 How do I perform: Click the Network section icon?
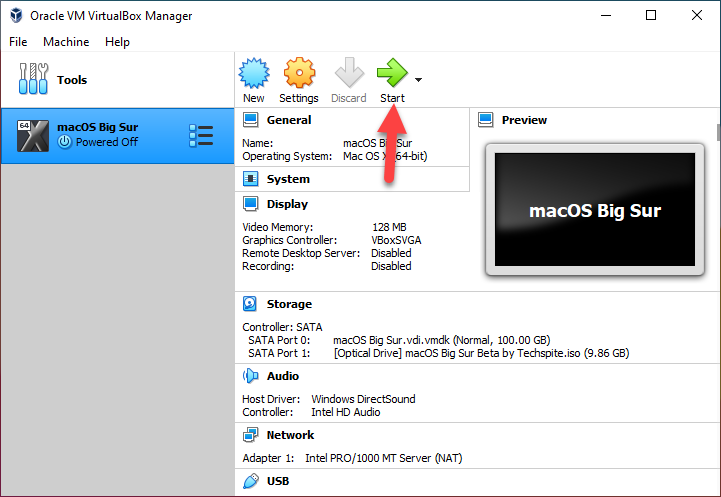coord(251,435)
